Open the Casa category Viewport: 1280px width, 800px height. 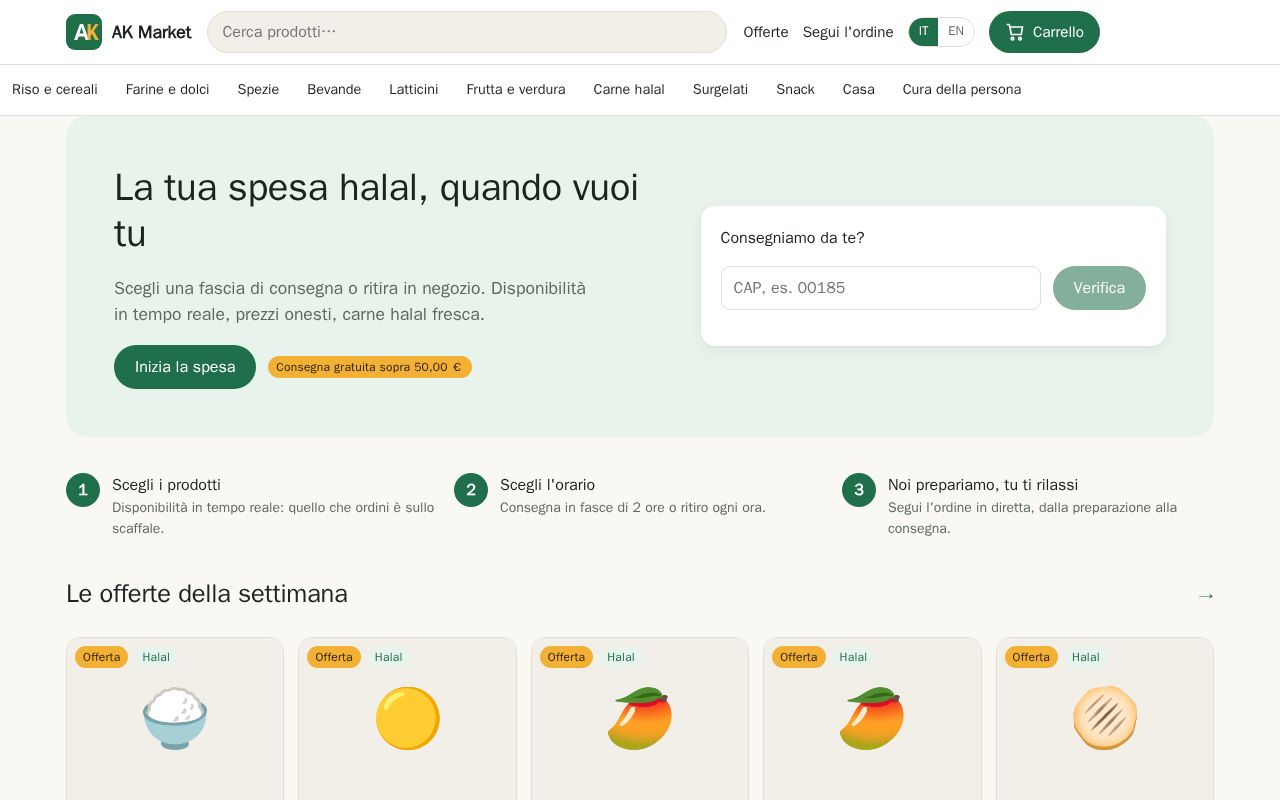click(859, 90)
